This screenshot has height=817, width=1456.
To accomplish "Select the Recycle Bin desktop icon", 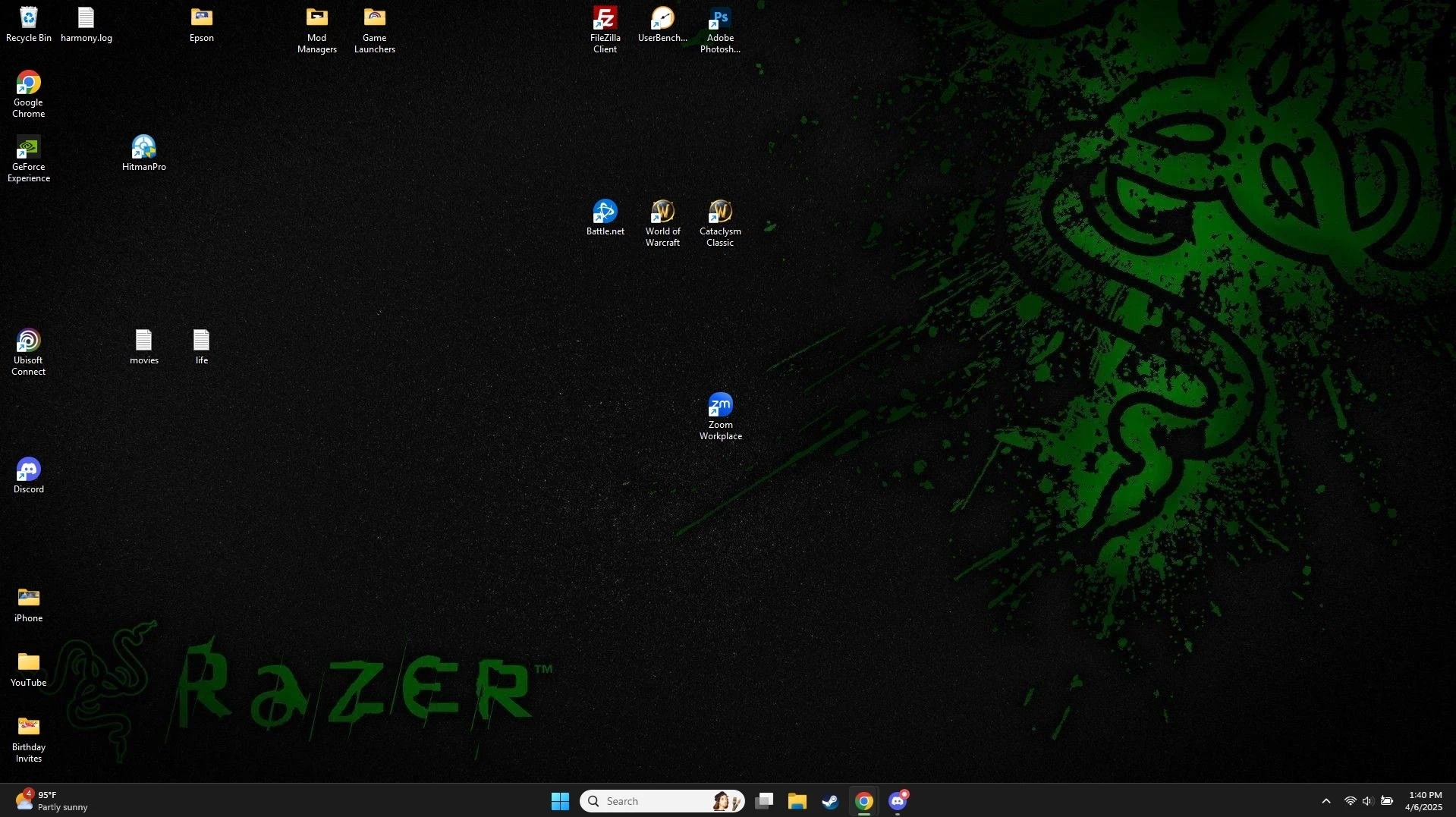I will 29,24.
